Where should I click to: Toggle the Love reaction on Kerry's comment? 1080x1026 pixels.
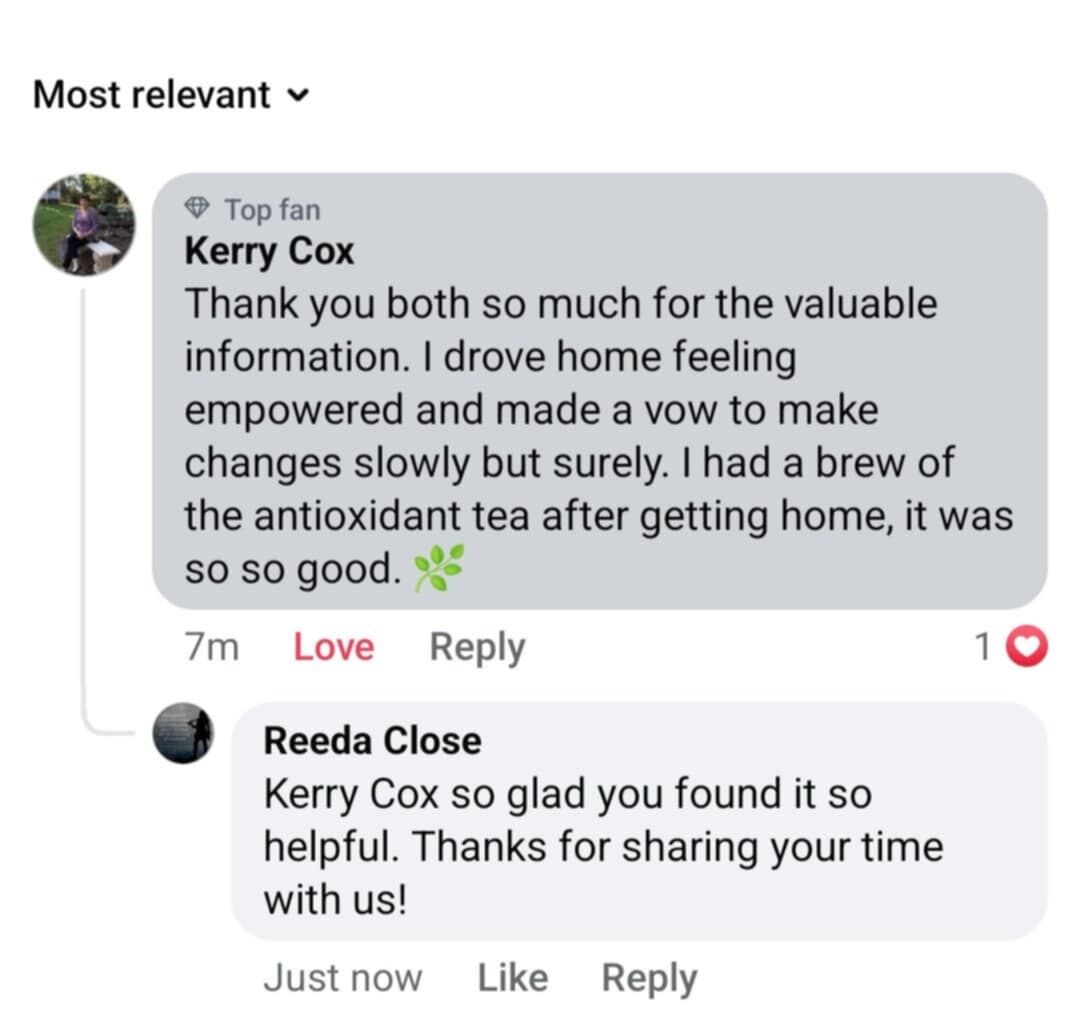pyautogui.click(x=333, y=648)
